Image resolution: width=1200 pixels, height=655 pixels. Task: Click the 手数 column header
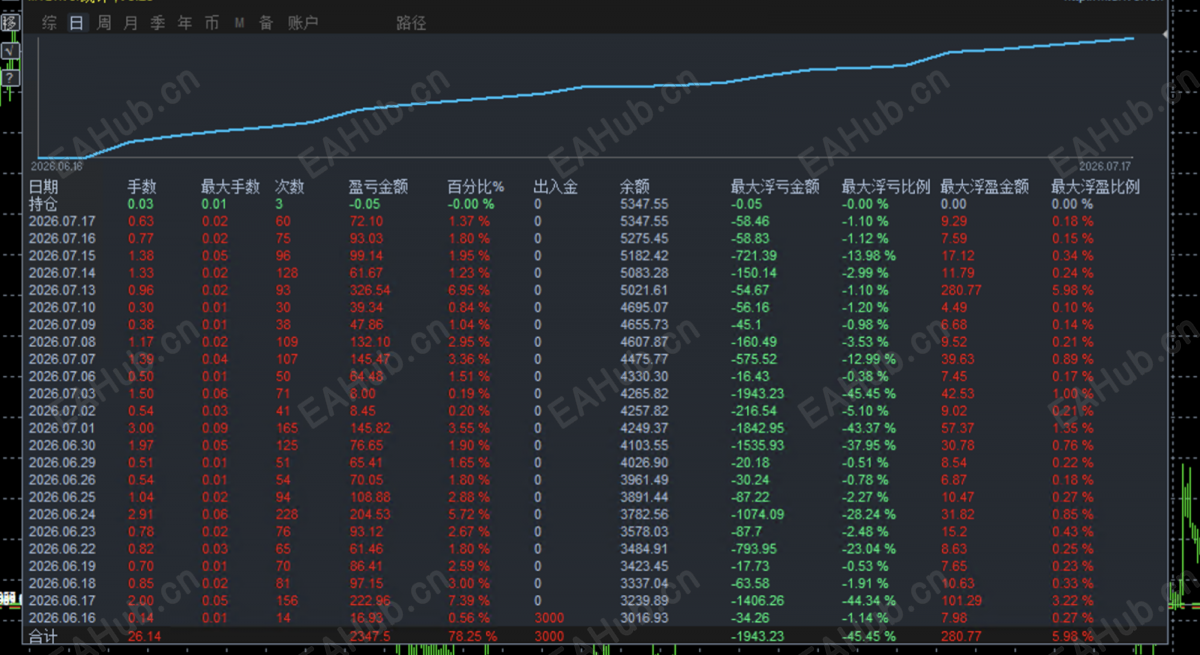click(x=142, y=186)
